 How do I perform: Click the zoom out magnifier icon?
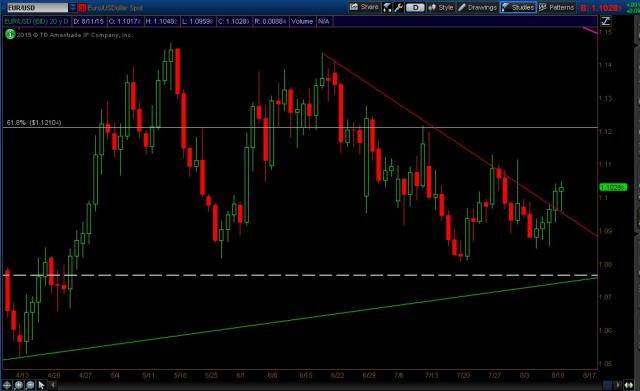pos(30,385)
